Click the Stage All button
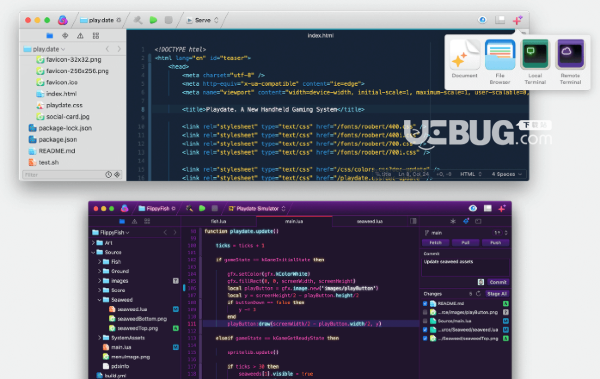Image resolution: width=600 pixels, height=379 pixels. [x=497, y=294]
